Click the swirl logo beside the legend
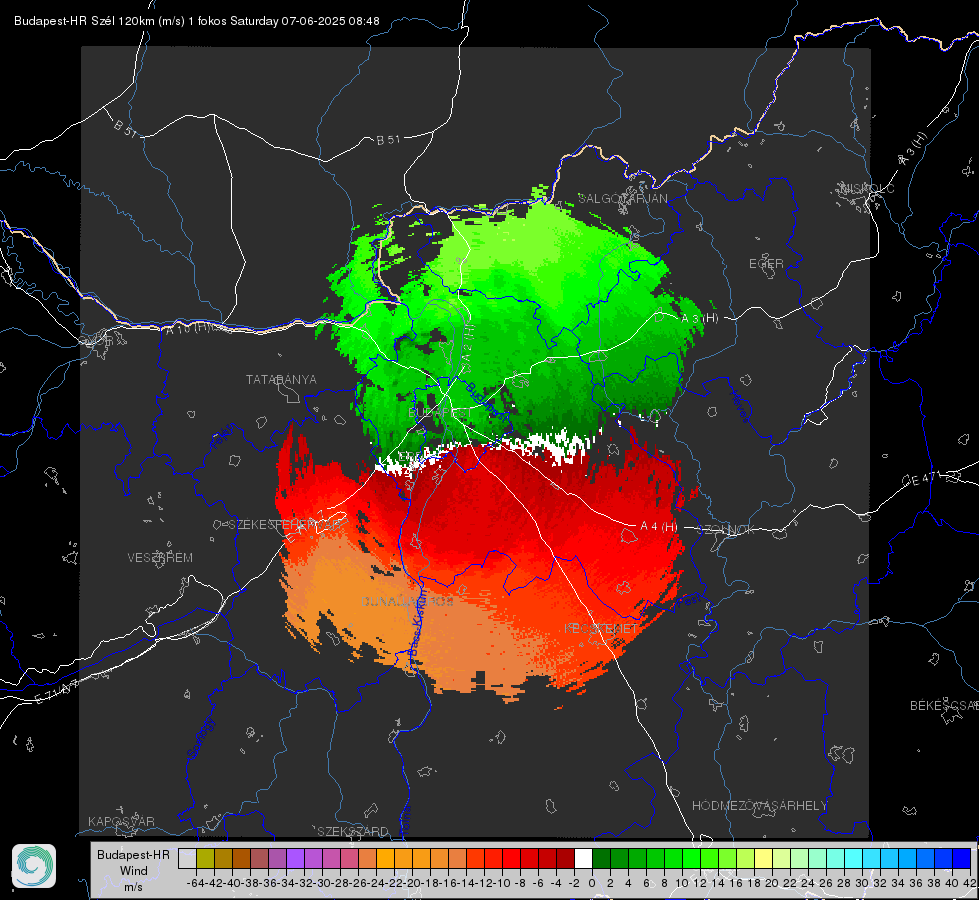The height and width of the screenshot is (900, 979). tap(34, 866)
